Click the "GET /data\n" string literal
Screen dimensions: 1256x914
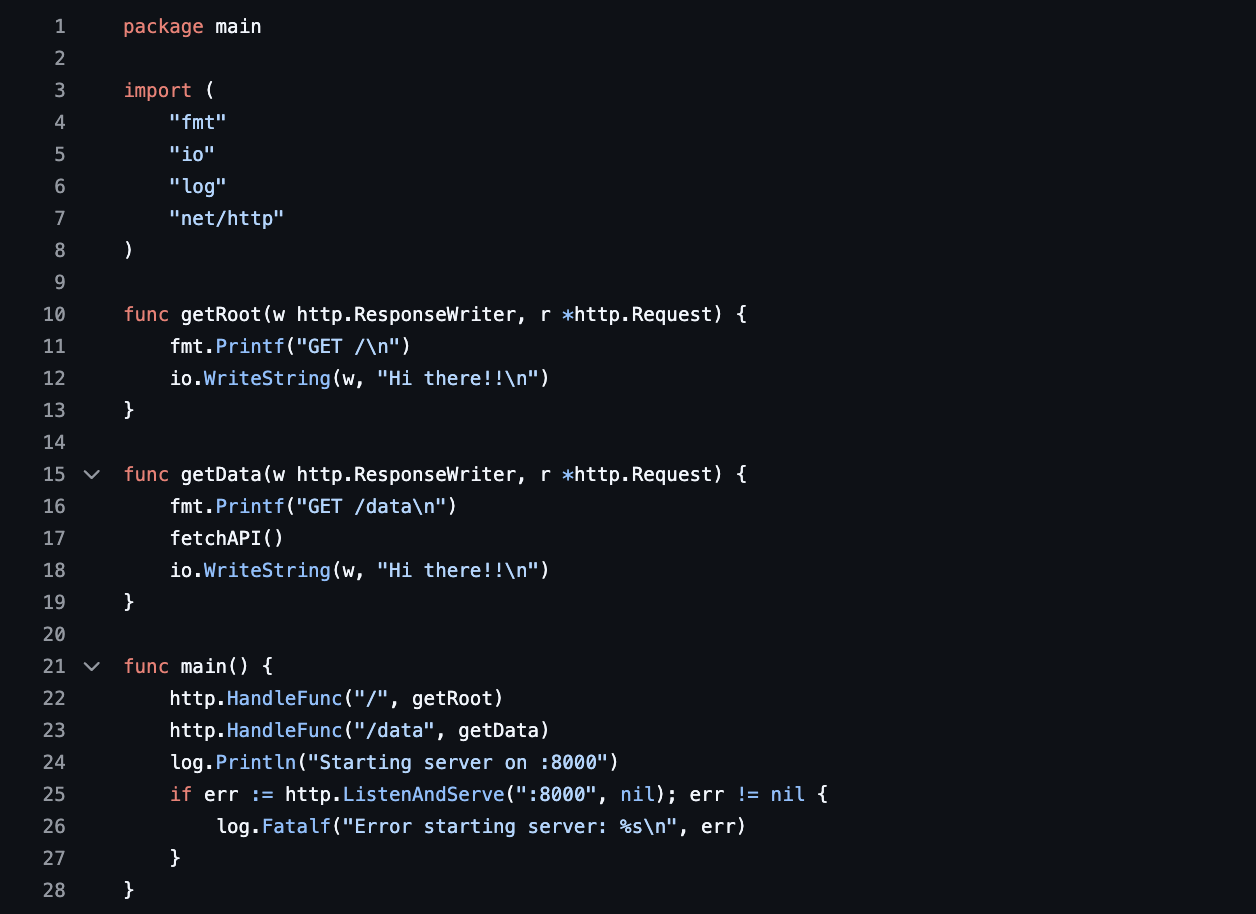coord(371,506)
